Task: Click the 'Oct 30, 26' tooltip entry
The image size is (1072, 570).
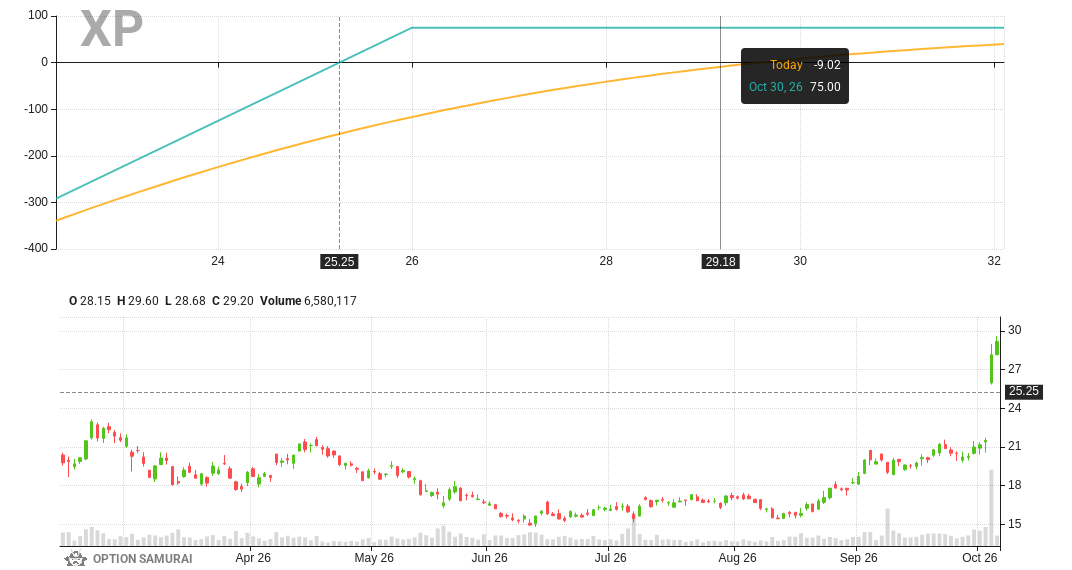Action: [775, 87]
